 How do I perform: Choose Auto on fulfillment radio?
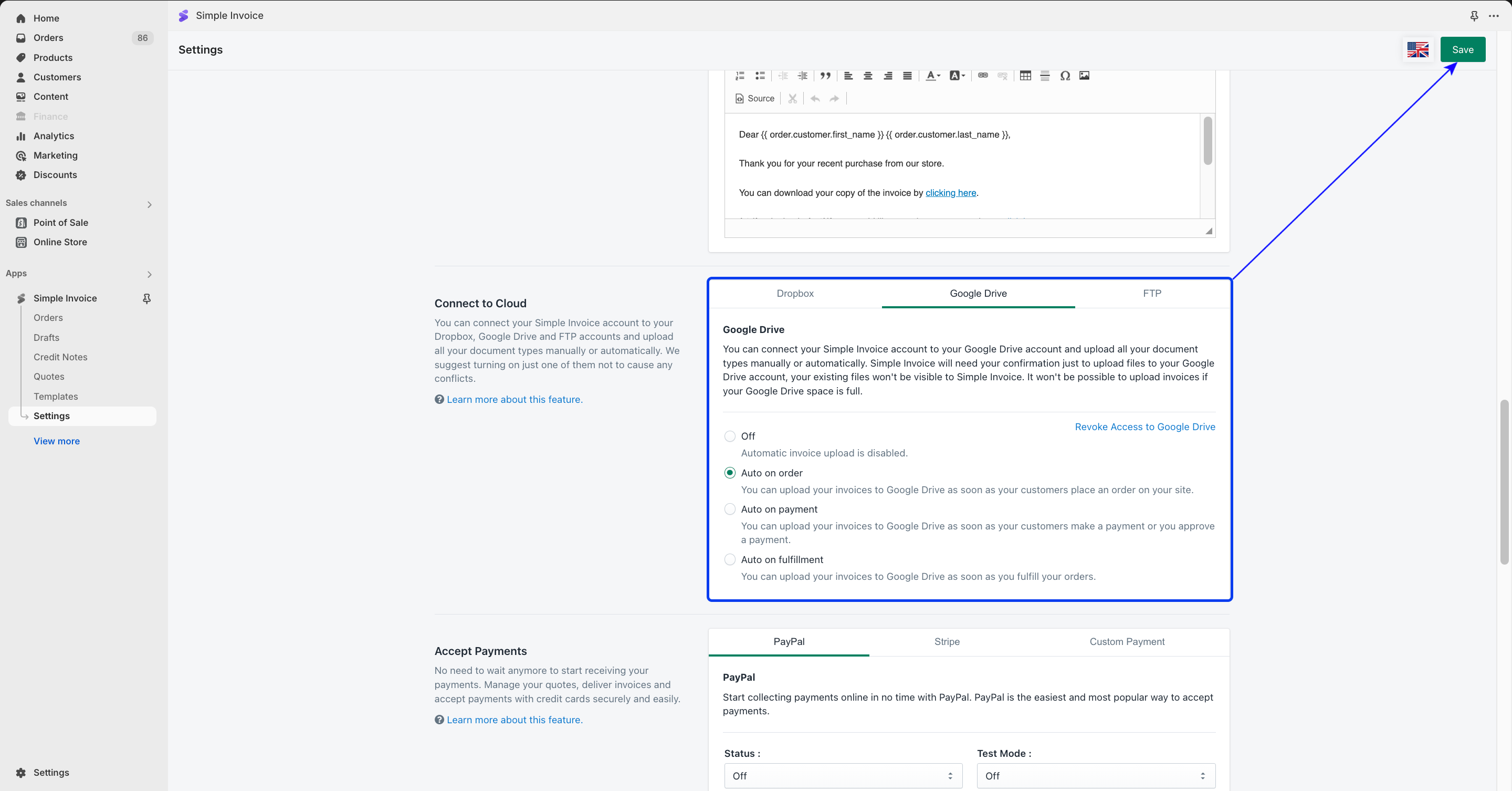pyautogui.click(x=730, y=559)
